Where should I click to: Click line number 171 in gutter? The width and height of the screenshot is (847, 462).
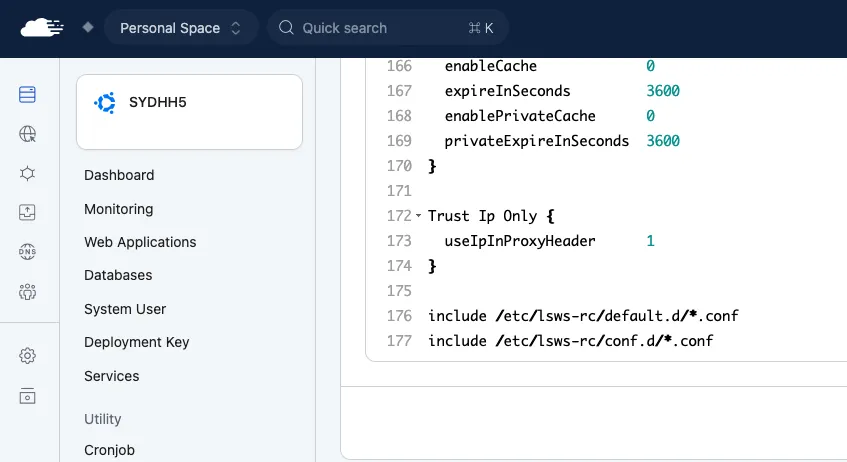pyautogui.click(x=399, y=191)
